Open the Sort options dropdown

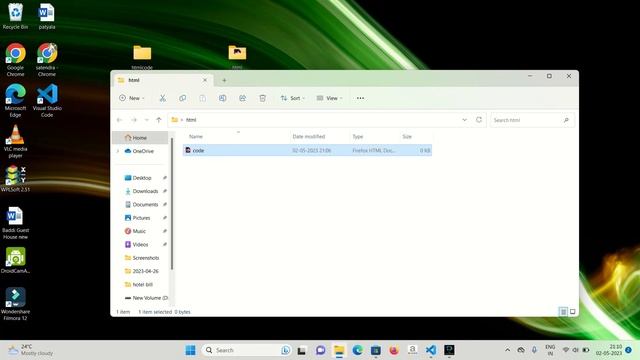pyautogui.click(x=293, y=98)
